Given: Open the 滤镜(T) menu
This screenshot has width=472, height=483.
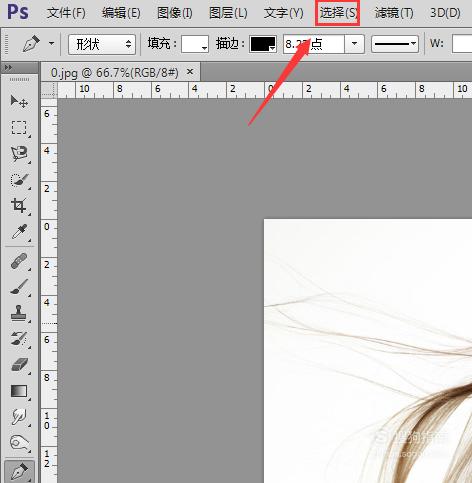Looking at the screenshot, I should click(394, 13).
